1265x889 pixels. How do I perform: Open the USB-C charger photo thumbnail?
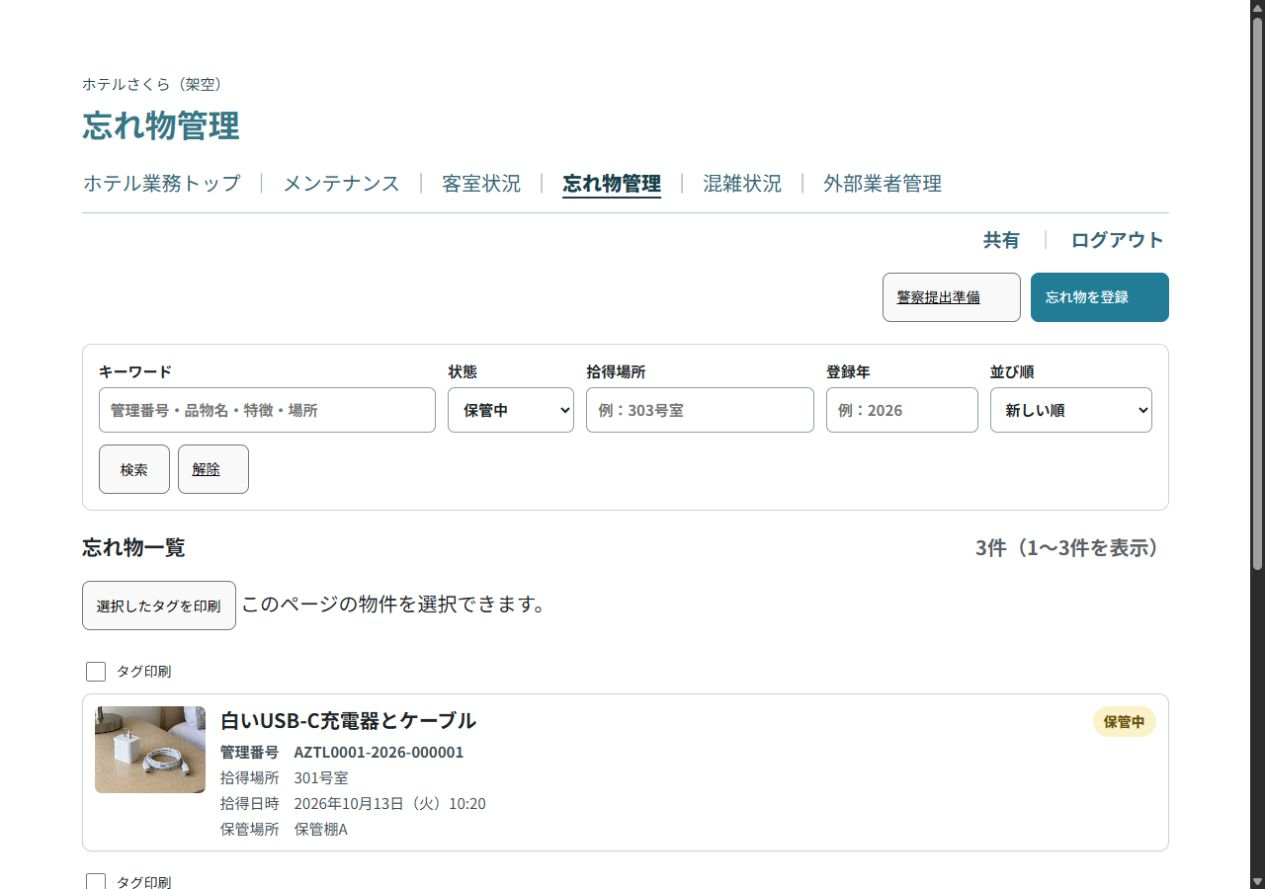point(150,750)
